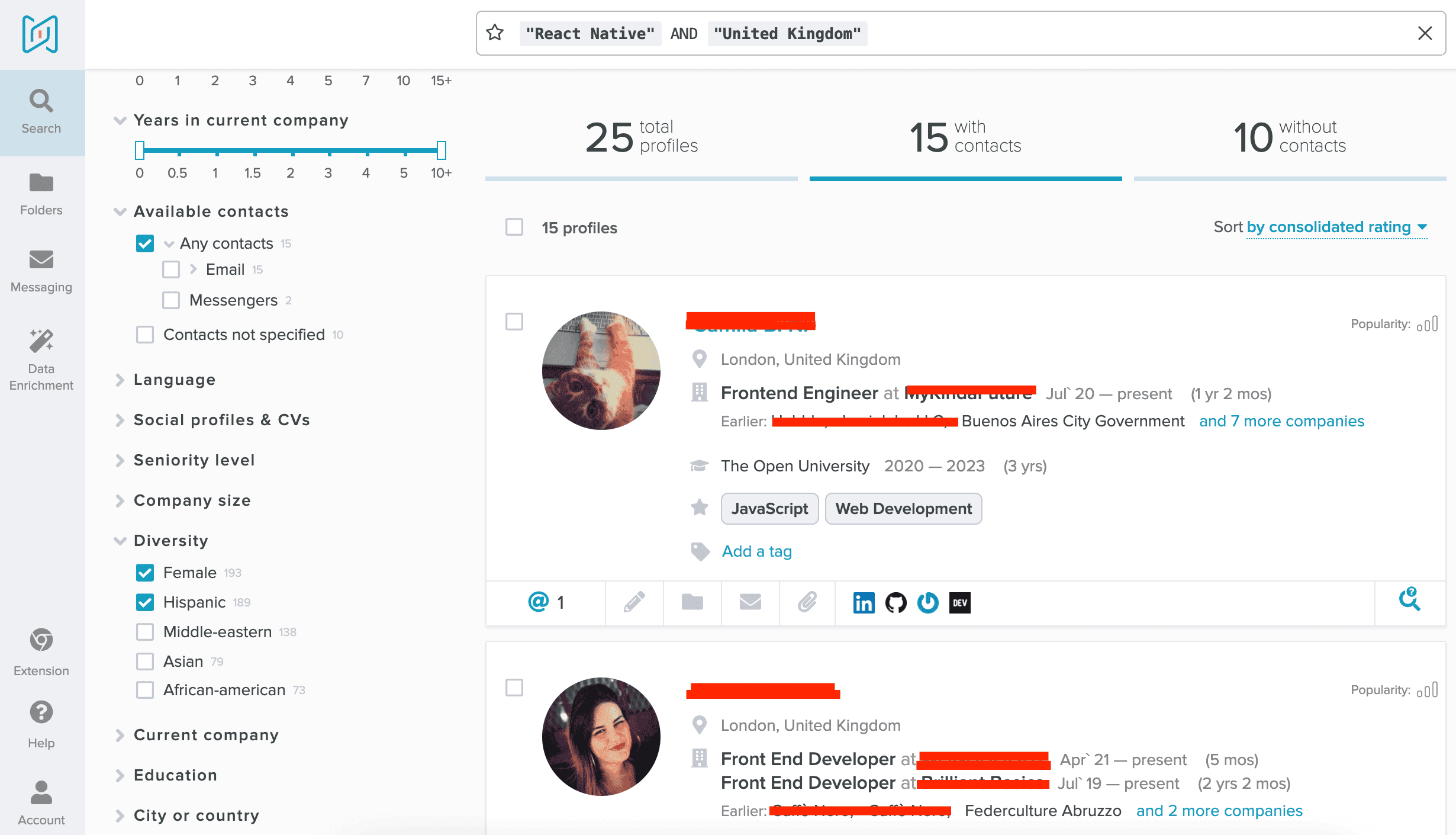Image resolution: width=1456 pixels, height=835 pixels.
Task: Open the total profiles tab
Action: point(640,137)
